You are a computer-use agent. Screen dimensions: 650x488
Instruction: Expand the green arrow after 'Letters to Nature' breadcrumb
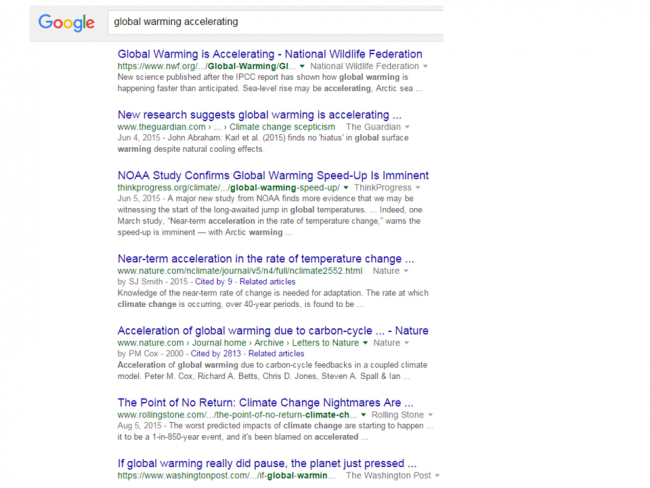[365, 343]
